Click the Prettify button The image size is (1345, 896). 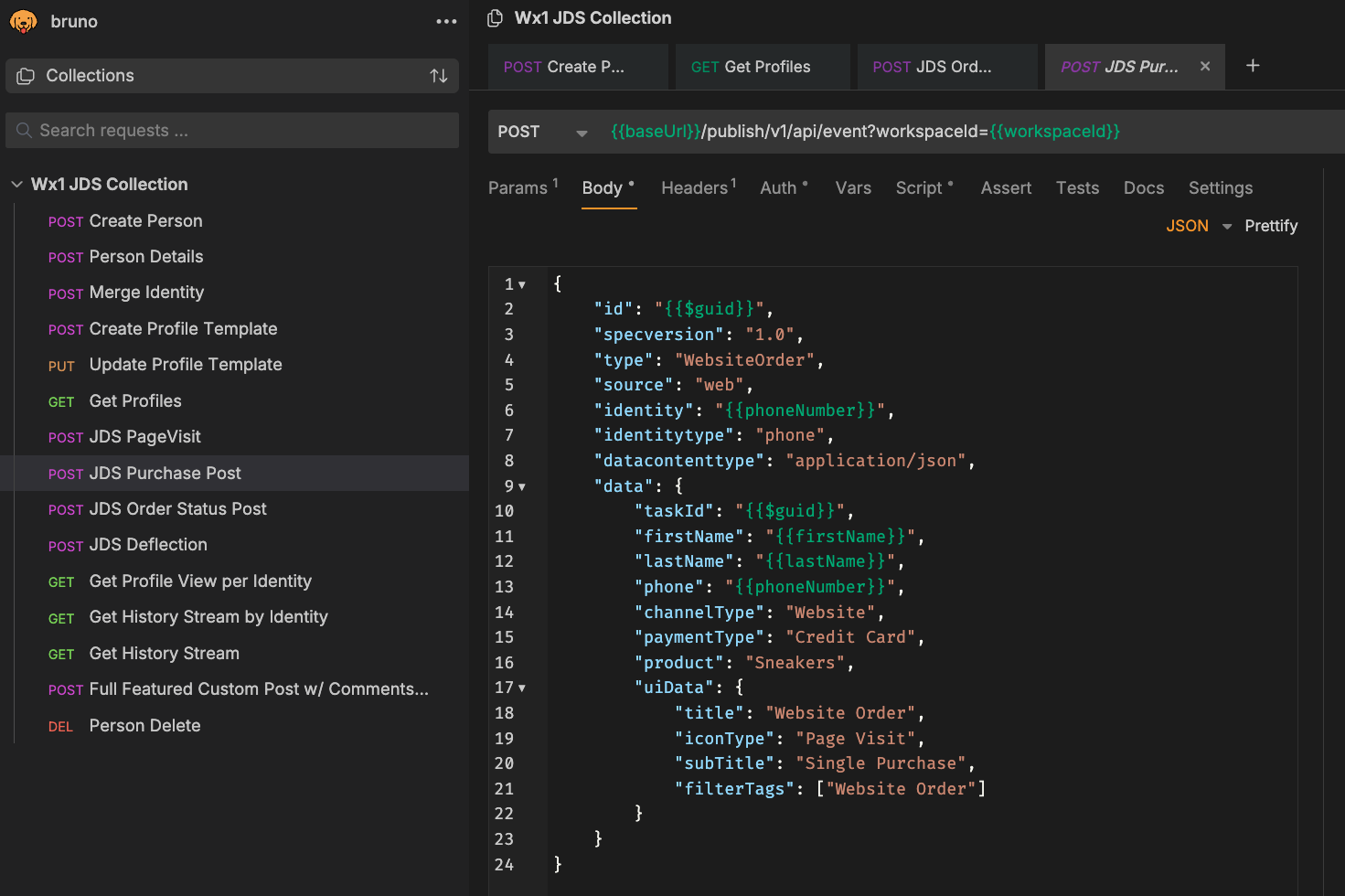[1271, 226]
